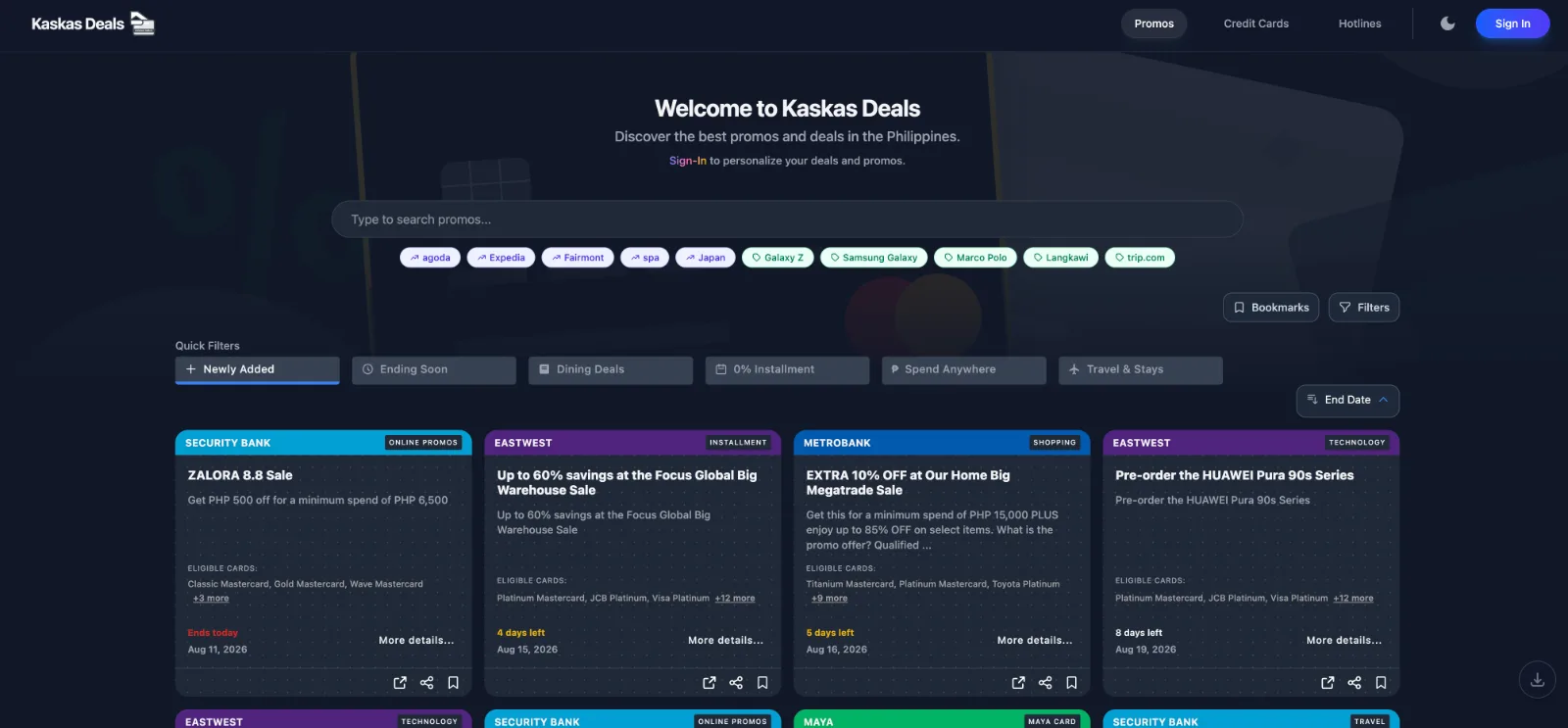Image resolution: width=1568 pixels, height=728 pixels.
Task: Open external link on HUAWEI Pura 90s card
Action: (1328, 683)
